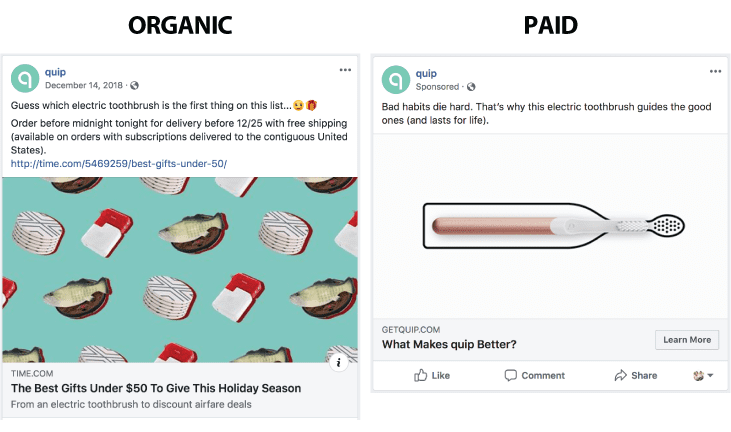Open the quip page name on the paid post
The height and width of the screenshot is (432, 731).
pyautogui.click(x=426, y=73)
